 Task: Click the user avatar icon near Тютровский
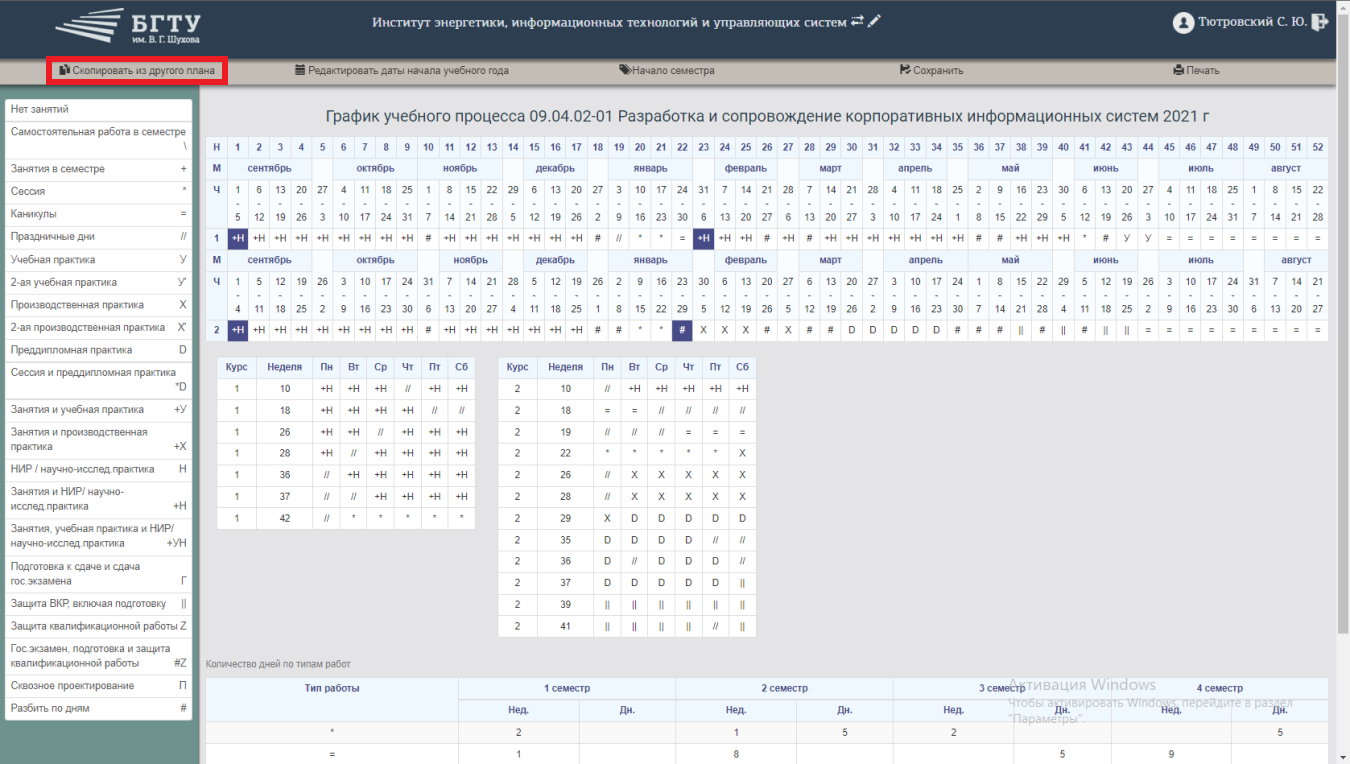1183,22
